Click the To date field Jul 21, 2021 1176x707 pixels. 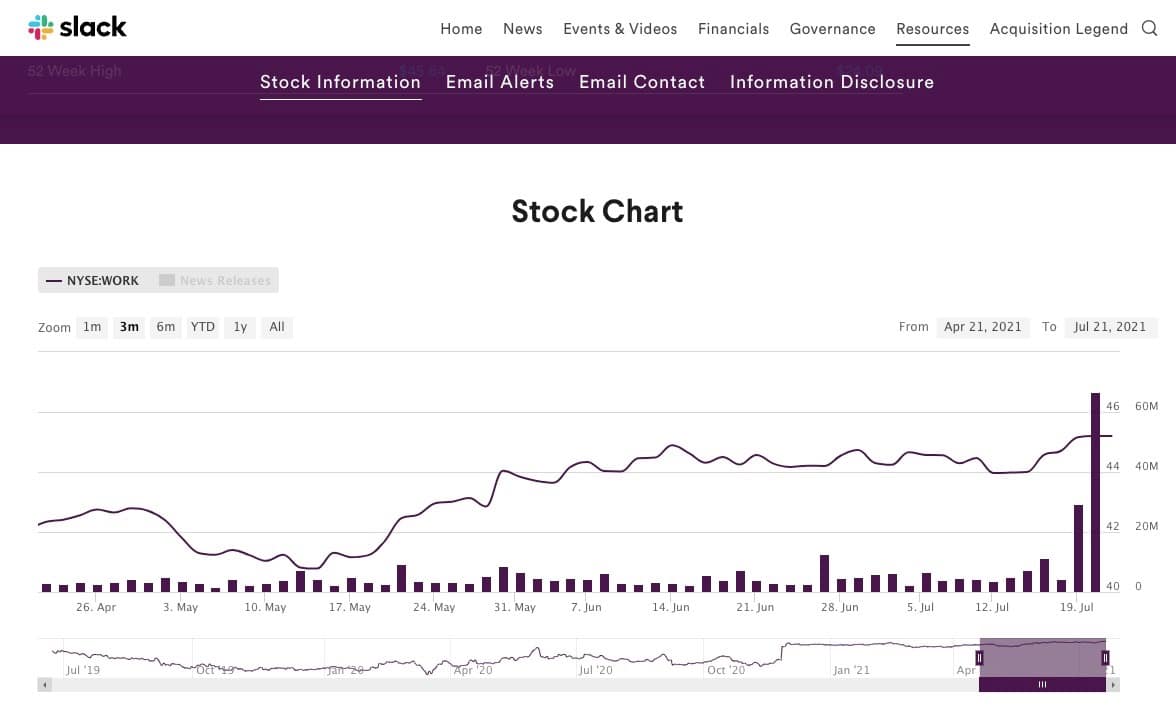pos(1110,327)
